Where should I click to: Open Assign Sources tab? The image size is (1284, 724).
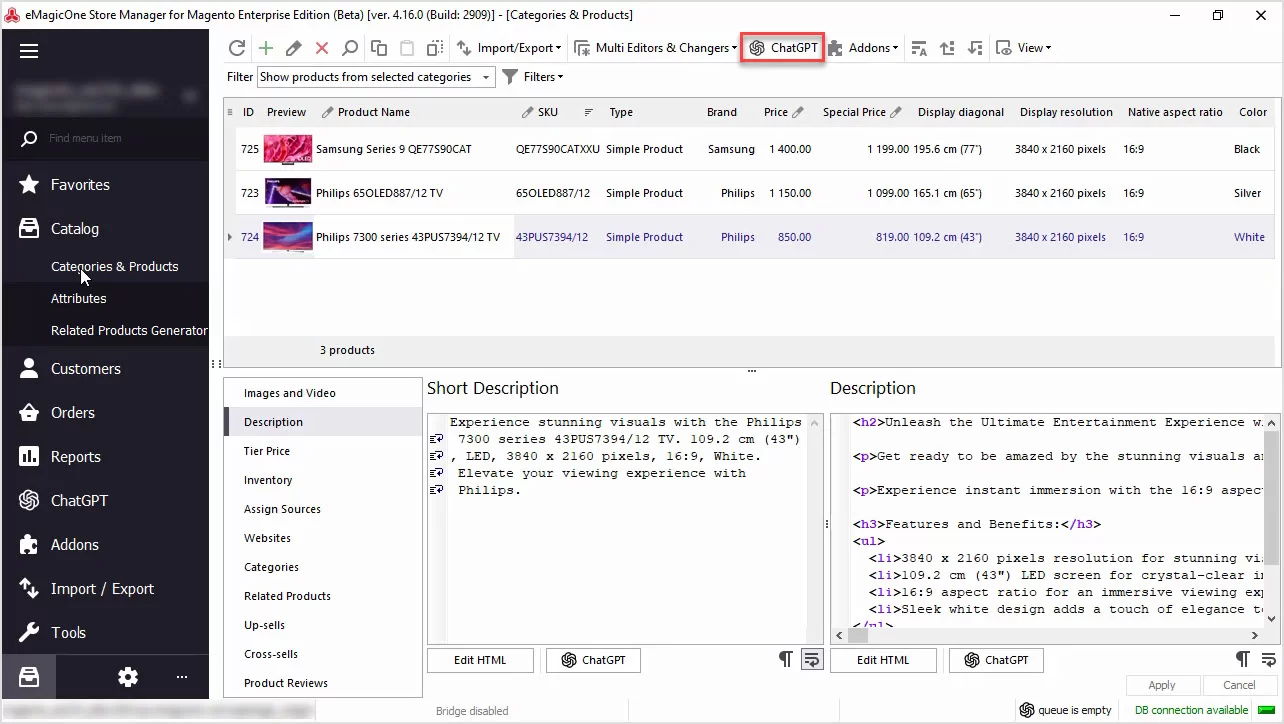[x=323, y=509]
